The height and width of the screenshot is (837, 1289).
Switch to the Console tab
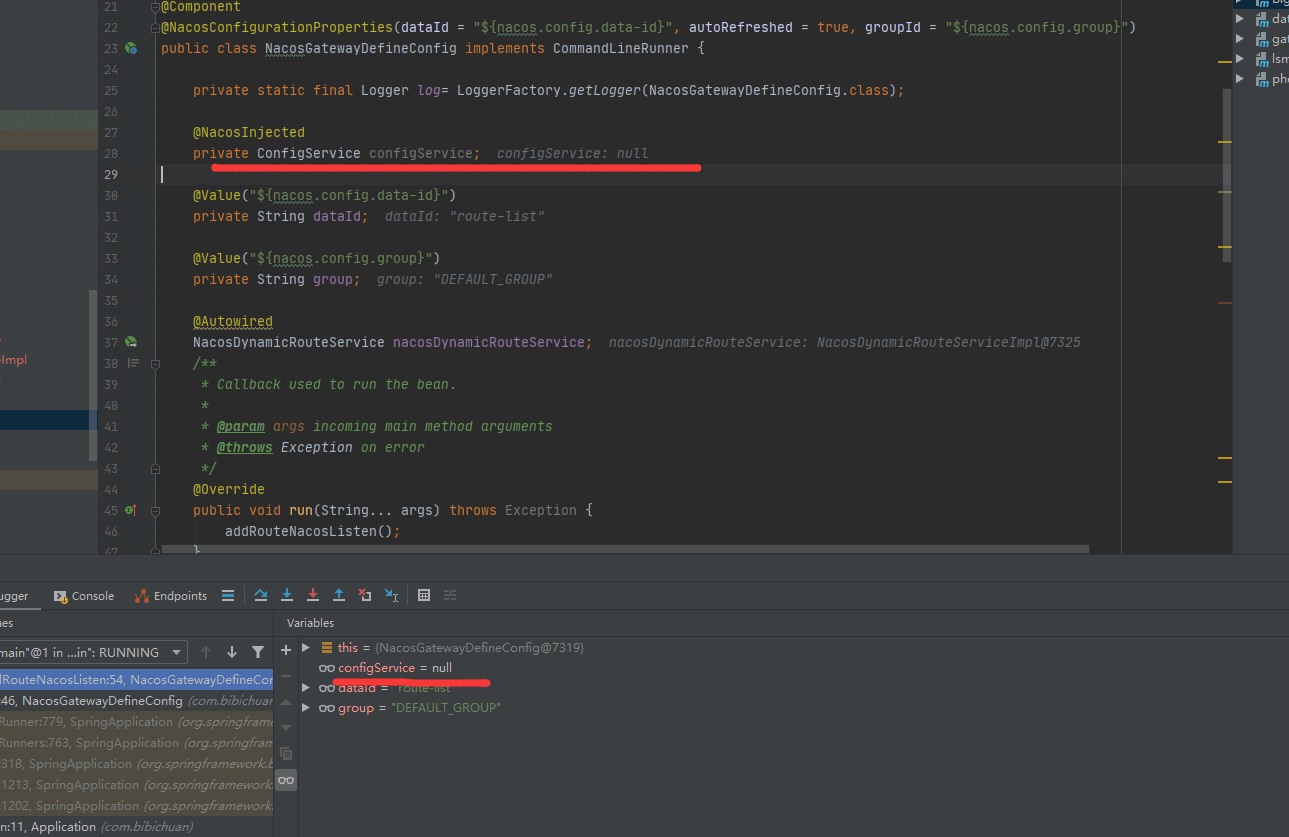pos(84,596)
